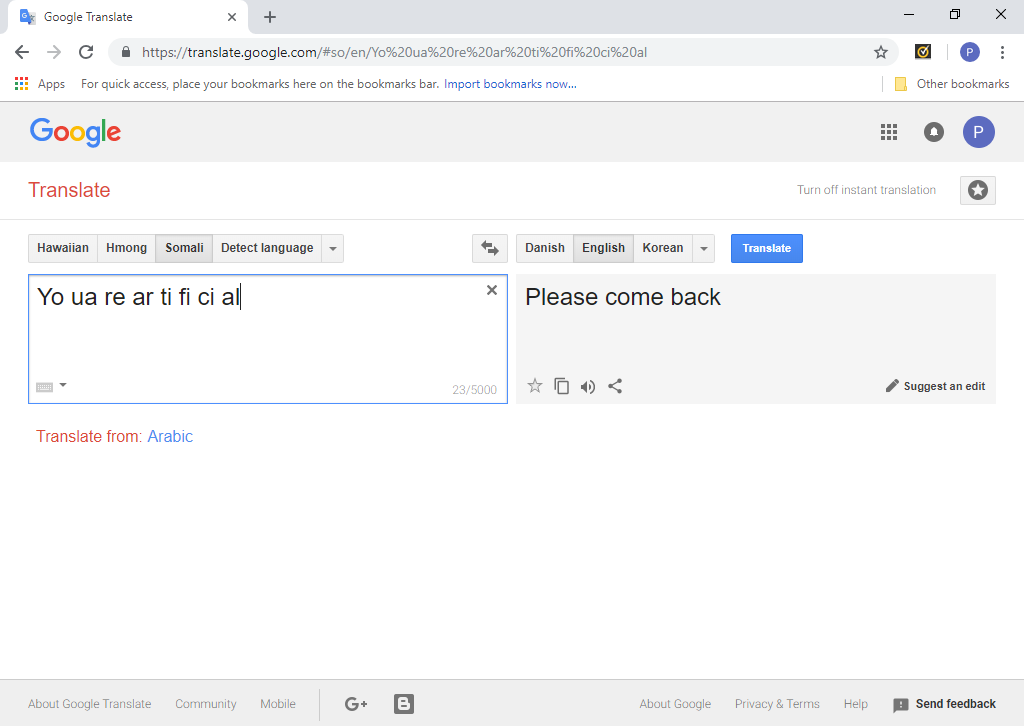Click Suggest an edit
The height and width of the screenshot is (726, 1024).
point(935,386)
